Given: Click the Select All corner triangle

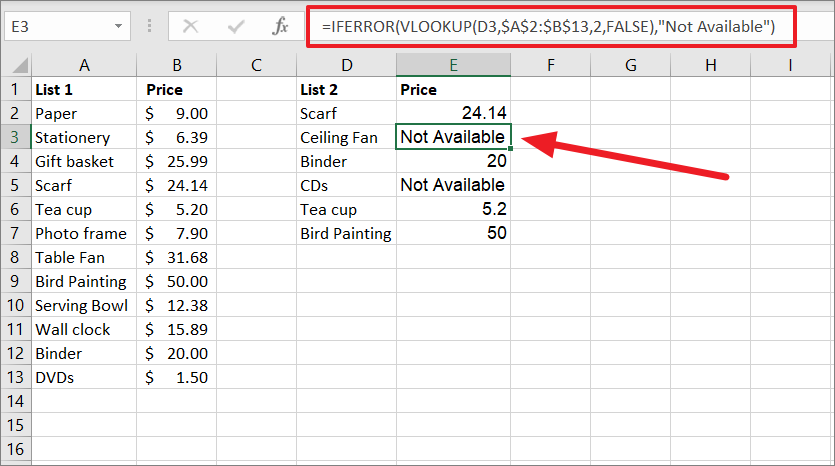Looking at the screenshot, I should (x=20, y=66).
